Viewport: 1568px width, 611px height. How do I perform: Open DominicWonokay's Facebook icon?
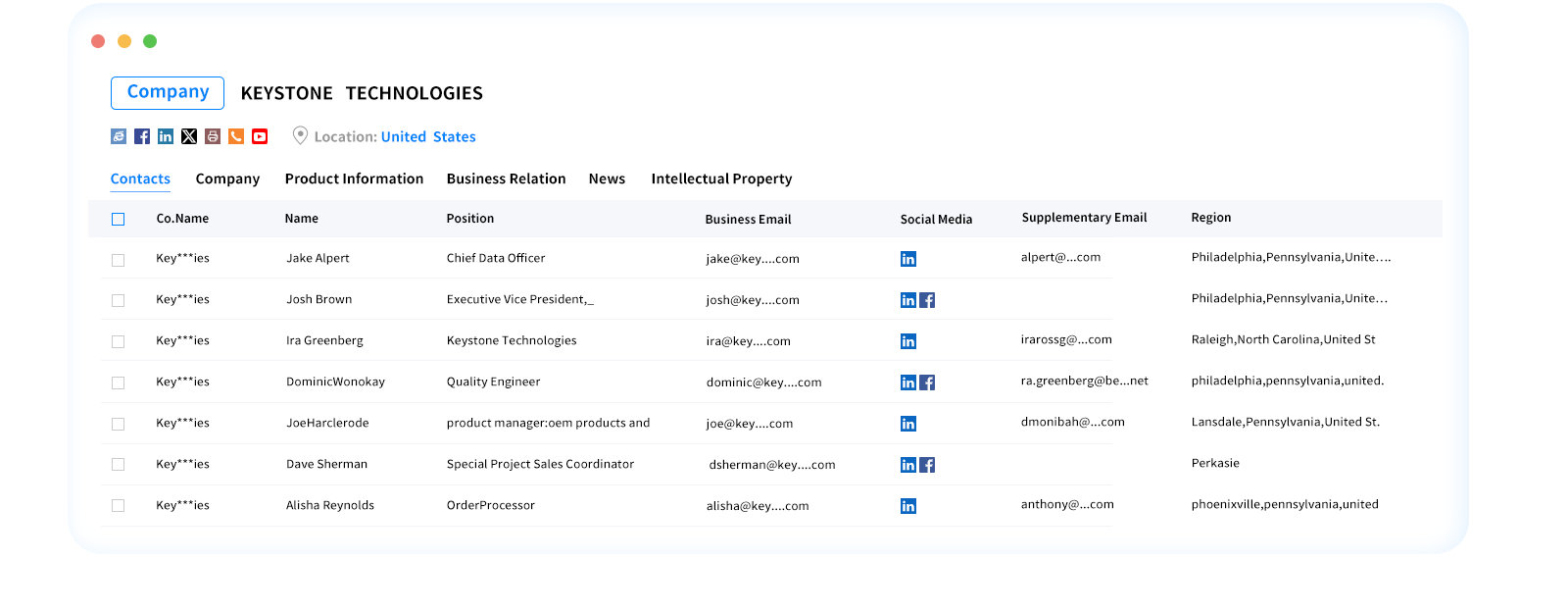click(x=927, y=382)
